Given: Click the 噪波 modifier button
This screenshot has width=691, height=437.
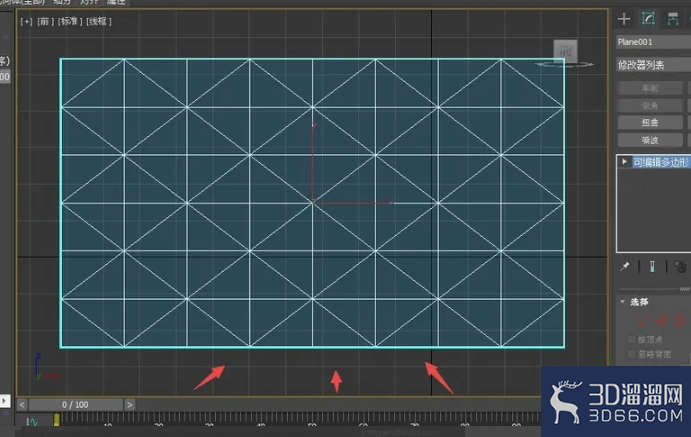Looking at the screenshot, I should 650,140.
